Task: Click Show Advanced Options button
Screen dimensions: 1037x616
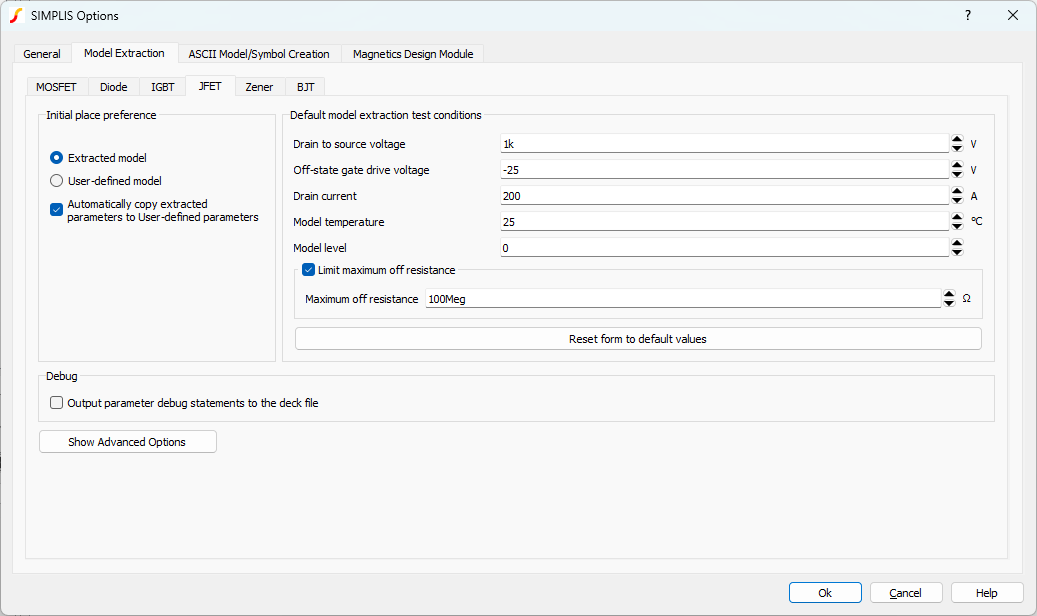Action: [127, 442]
